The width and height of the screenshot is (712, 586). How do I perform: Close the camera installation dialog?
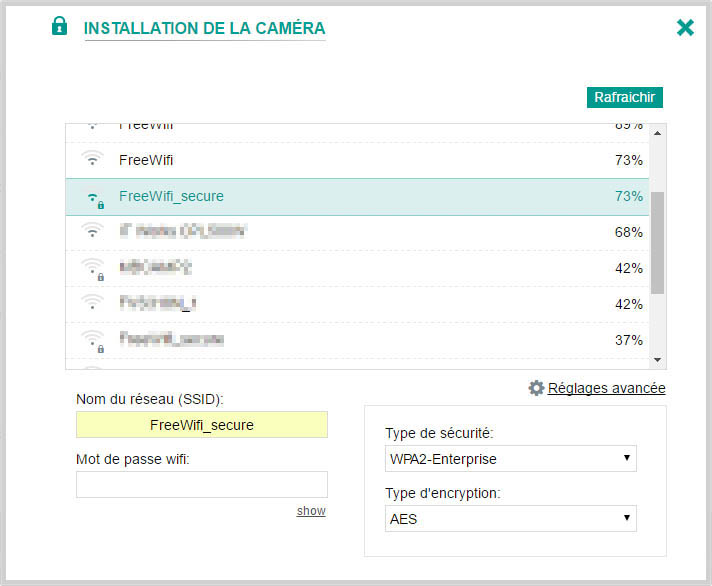tap(685, 28)
